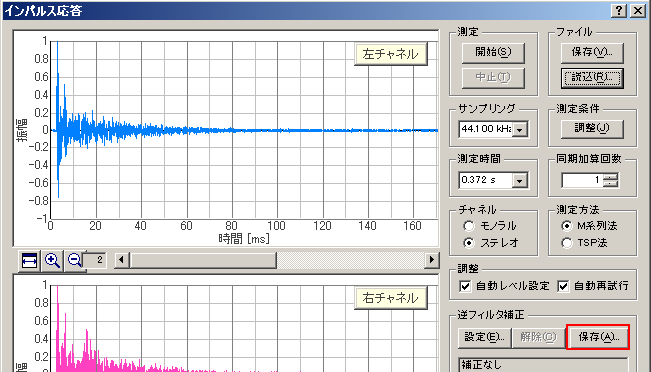Expand the 測定時間 0.372 s dropdown

(x=519, y=181)
